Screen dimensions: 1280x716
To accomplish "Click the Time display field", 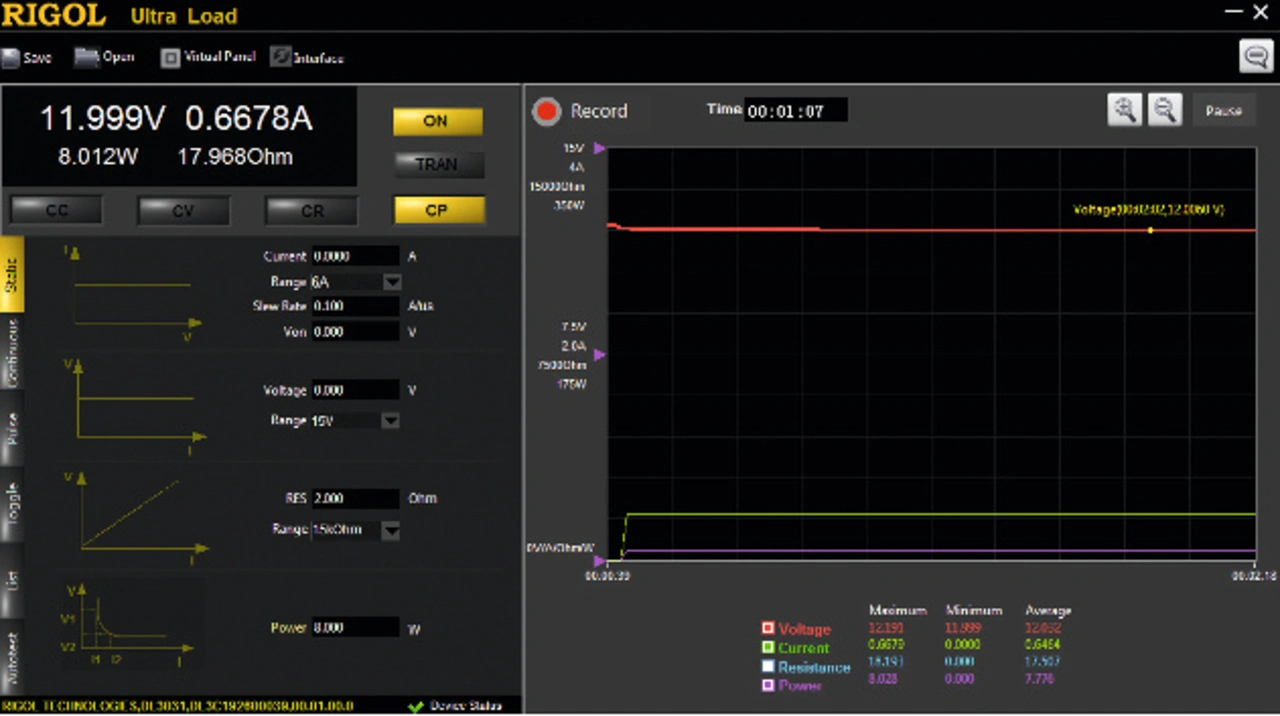I will [796, 111].
